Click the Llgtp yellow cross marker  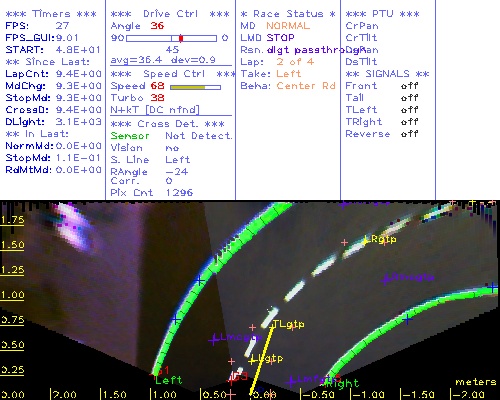pyautogui.click(x=253, y=360)
